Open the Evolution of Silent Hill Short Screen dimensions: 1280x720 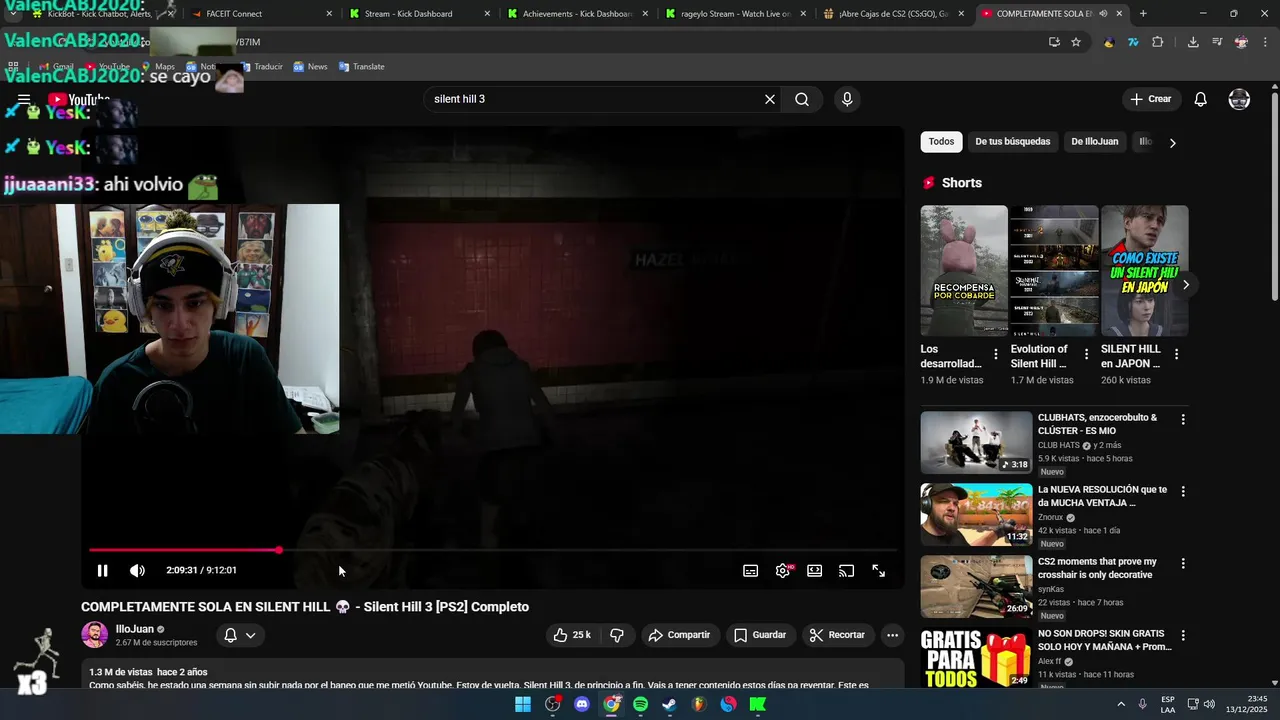click(1054, 270)
